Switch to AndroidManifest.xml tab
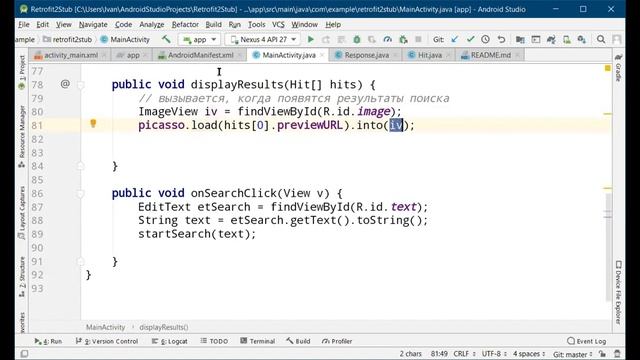The width and height of the screenshot is (640, 360). (x=200, y=55)
